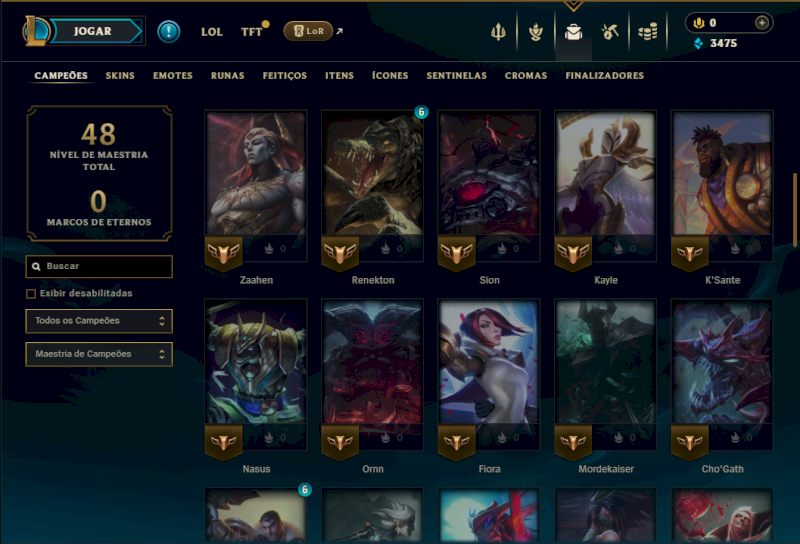The image size is (800, 544).
Task: Expand the Maestria de Campeões dropdown
Action: (x=99, y=354)
